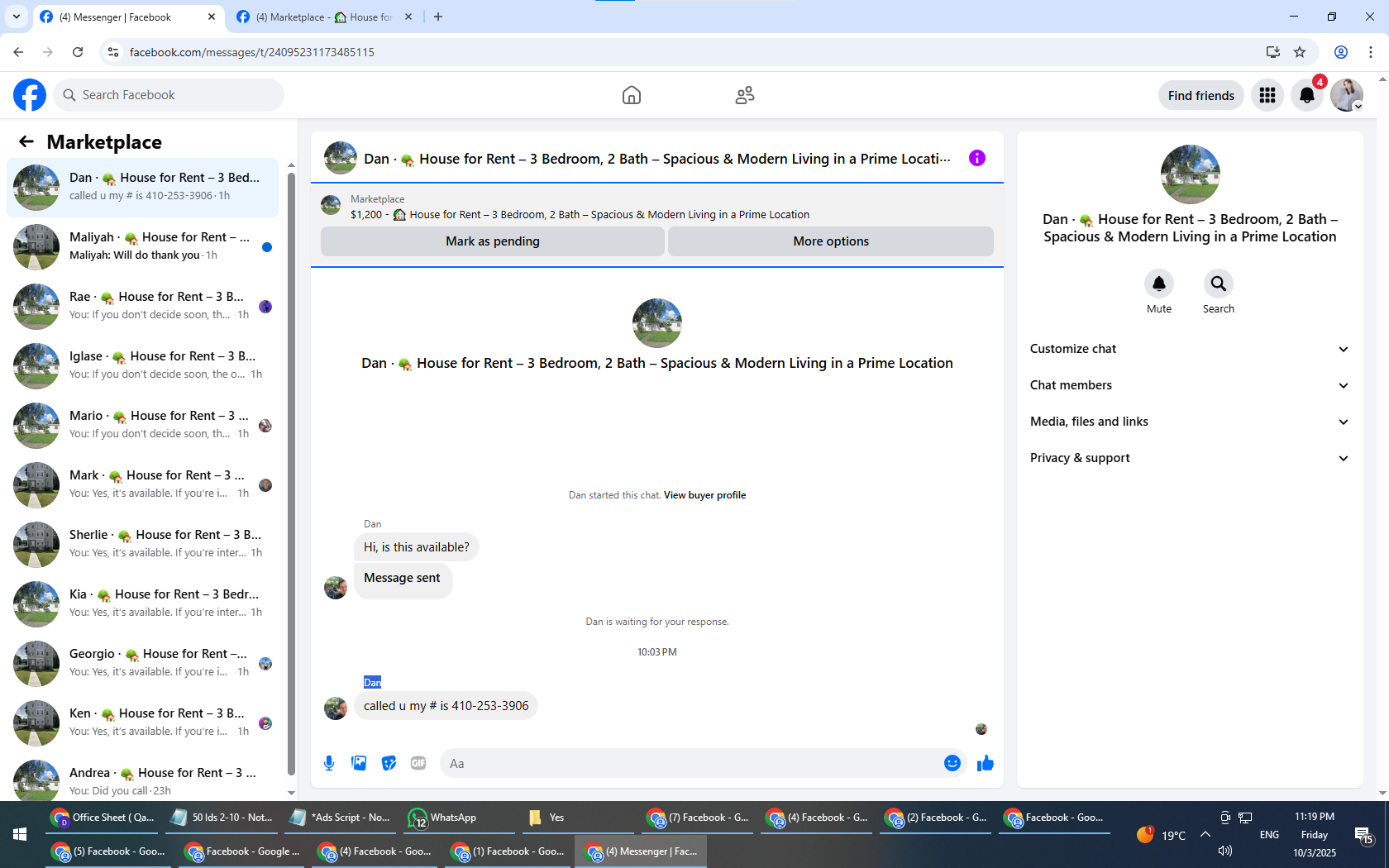This screenshot has height=868, width=1389.
Task: Show hidden system tray icons chevron
Action: (1205, 835)
